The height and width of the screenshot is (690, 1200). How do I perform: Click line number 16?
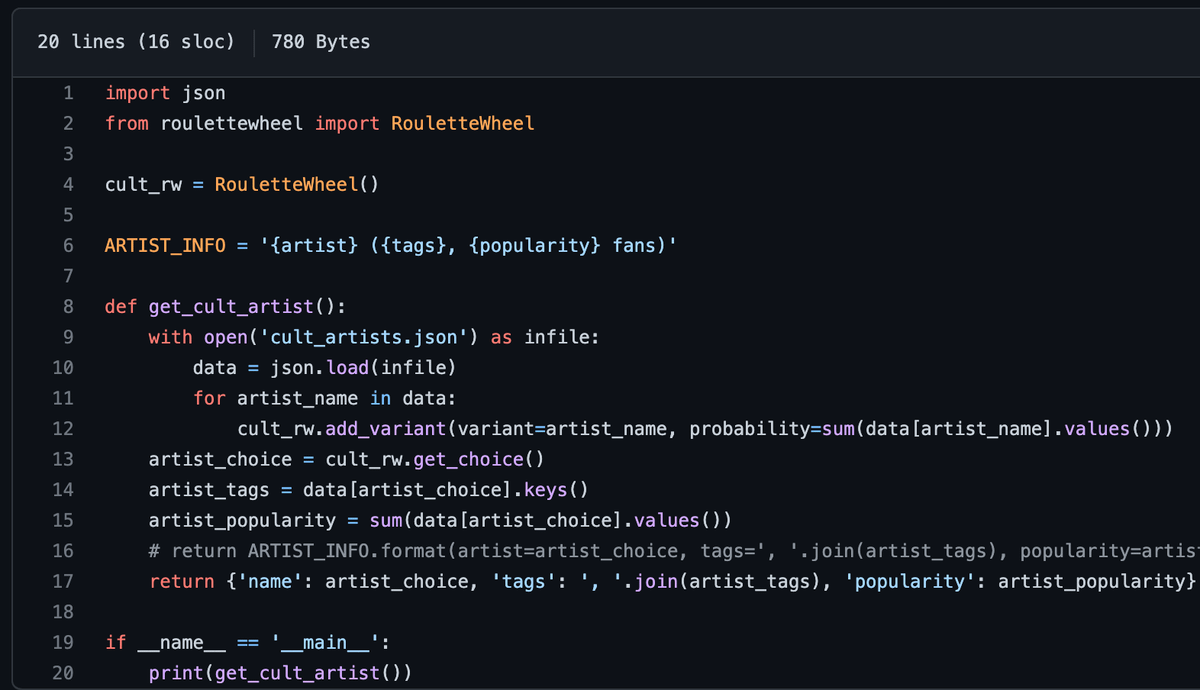click(x=62, y=551)
